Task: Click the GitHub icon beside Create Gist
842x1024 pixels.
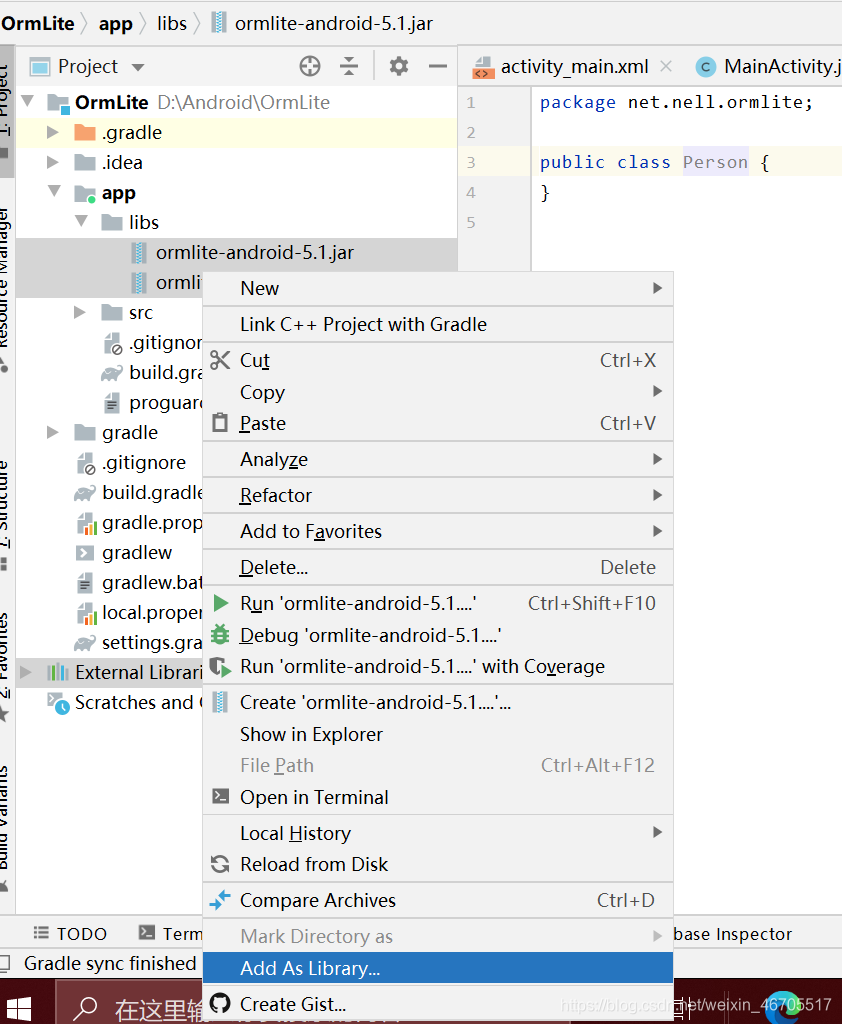Action: [220, 1003]
